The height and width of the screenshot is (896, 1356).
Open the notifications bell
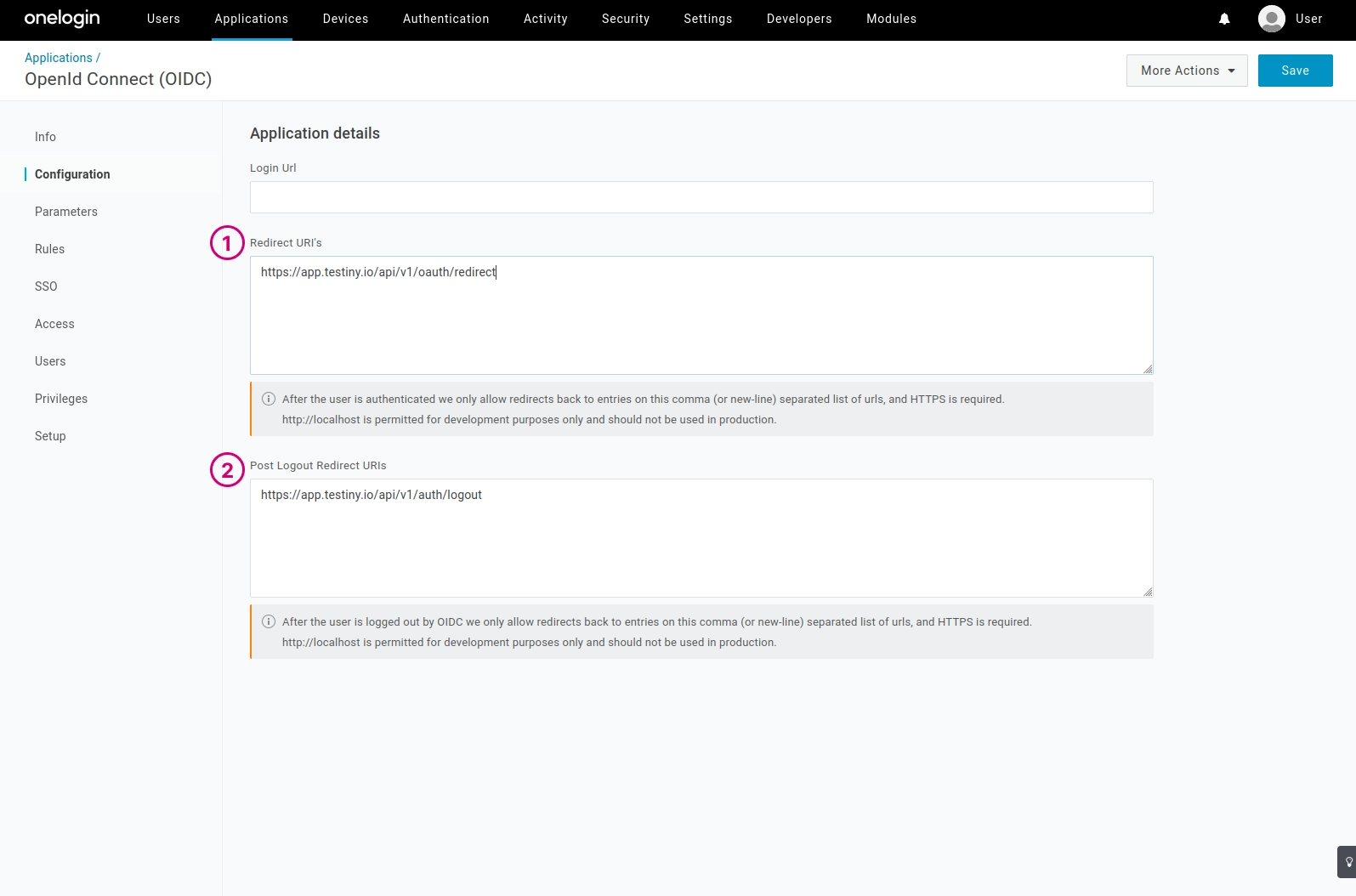coord(1224,19)
